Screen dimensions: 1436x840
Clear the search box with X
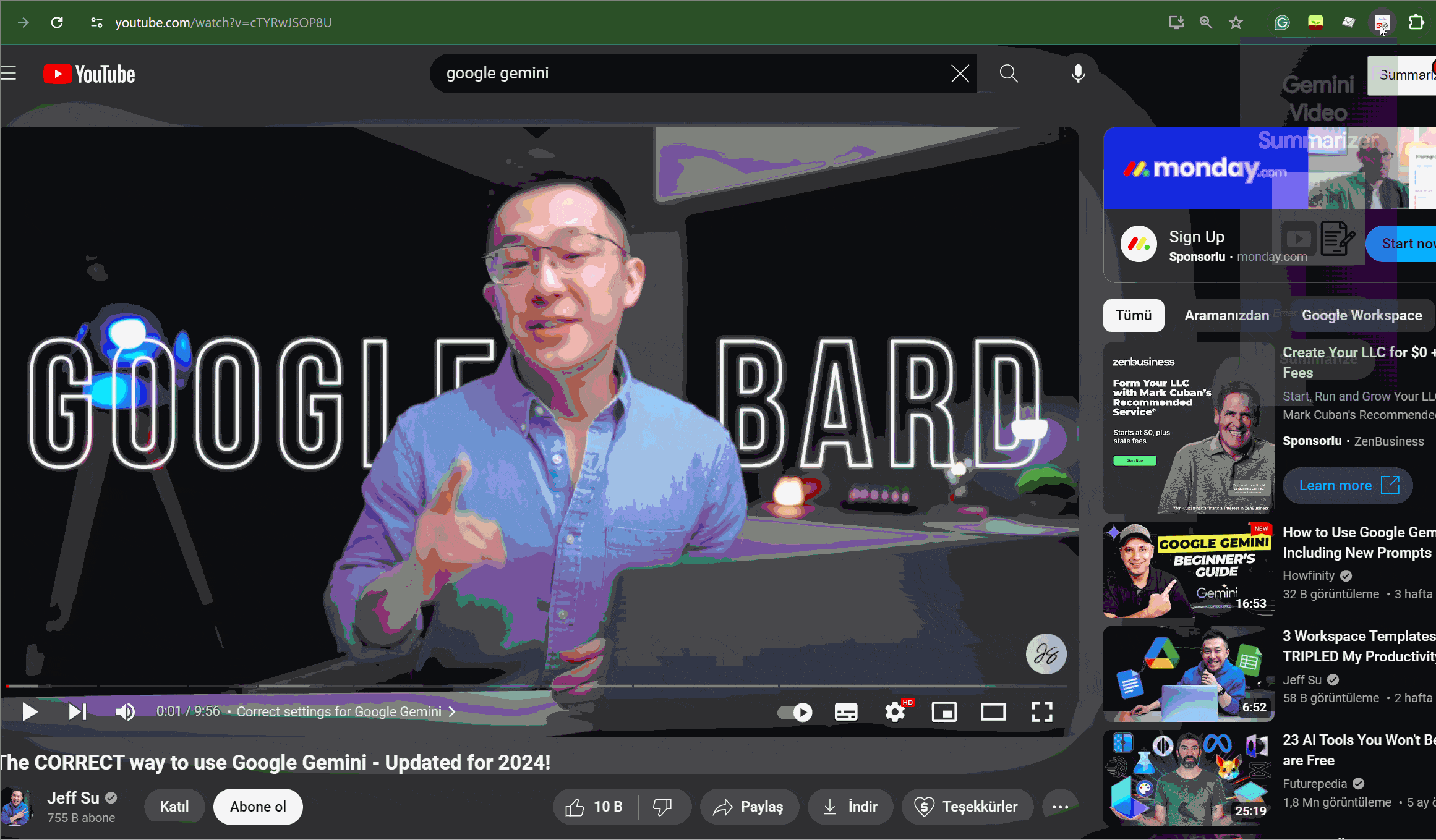point(960,74)
